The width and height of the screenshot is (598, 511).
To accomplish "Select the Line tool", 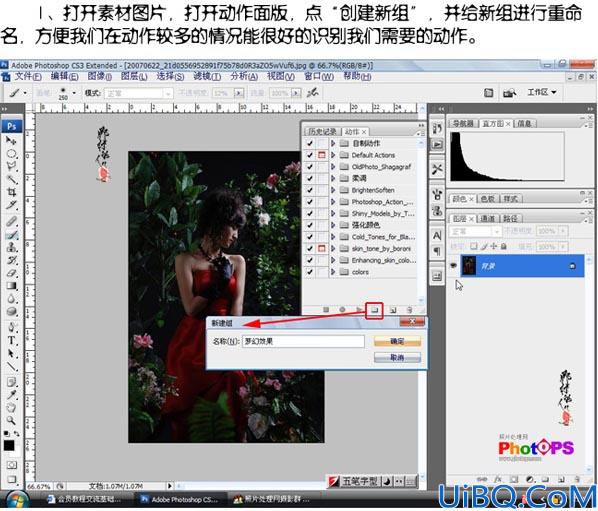I will tap(11, 366).
